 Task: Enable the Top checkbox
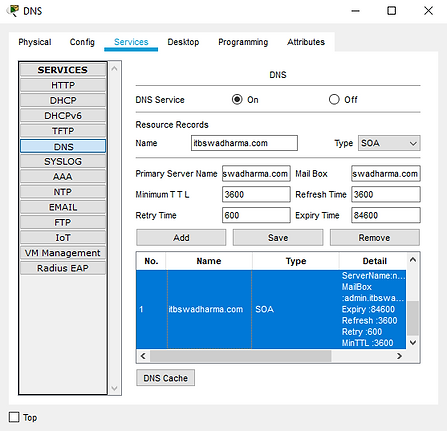[14, 417]
